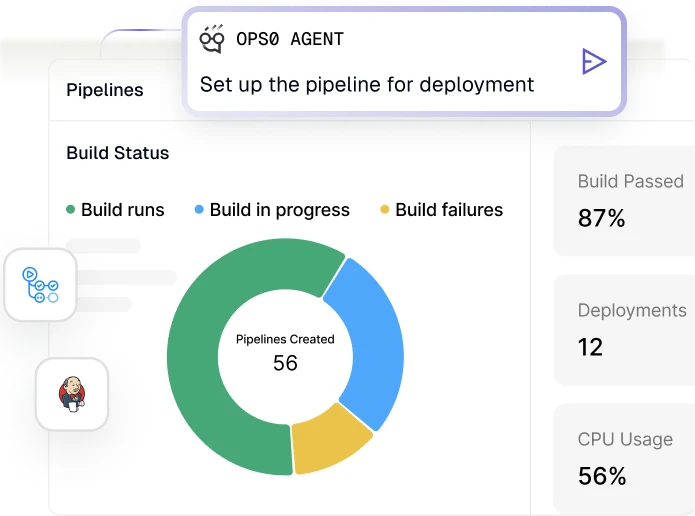Select the blue segment of donut chart
Viewport: 695px width, 516px height.
pyautogui.click(x=368, y=330)
